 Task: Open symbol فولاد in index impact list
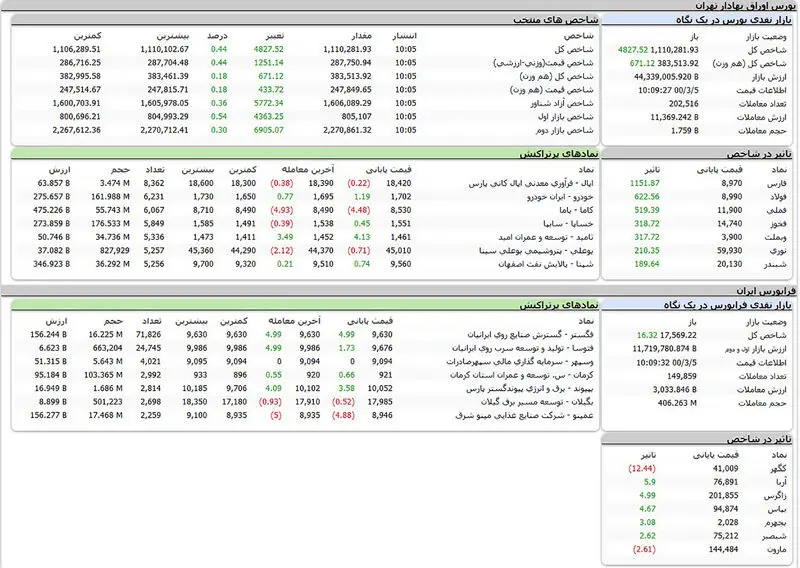click(x=776, y=196)
